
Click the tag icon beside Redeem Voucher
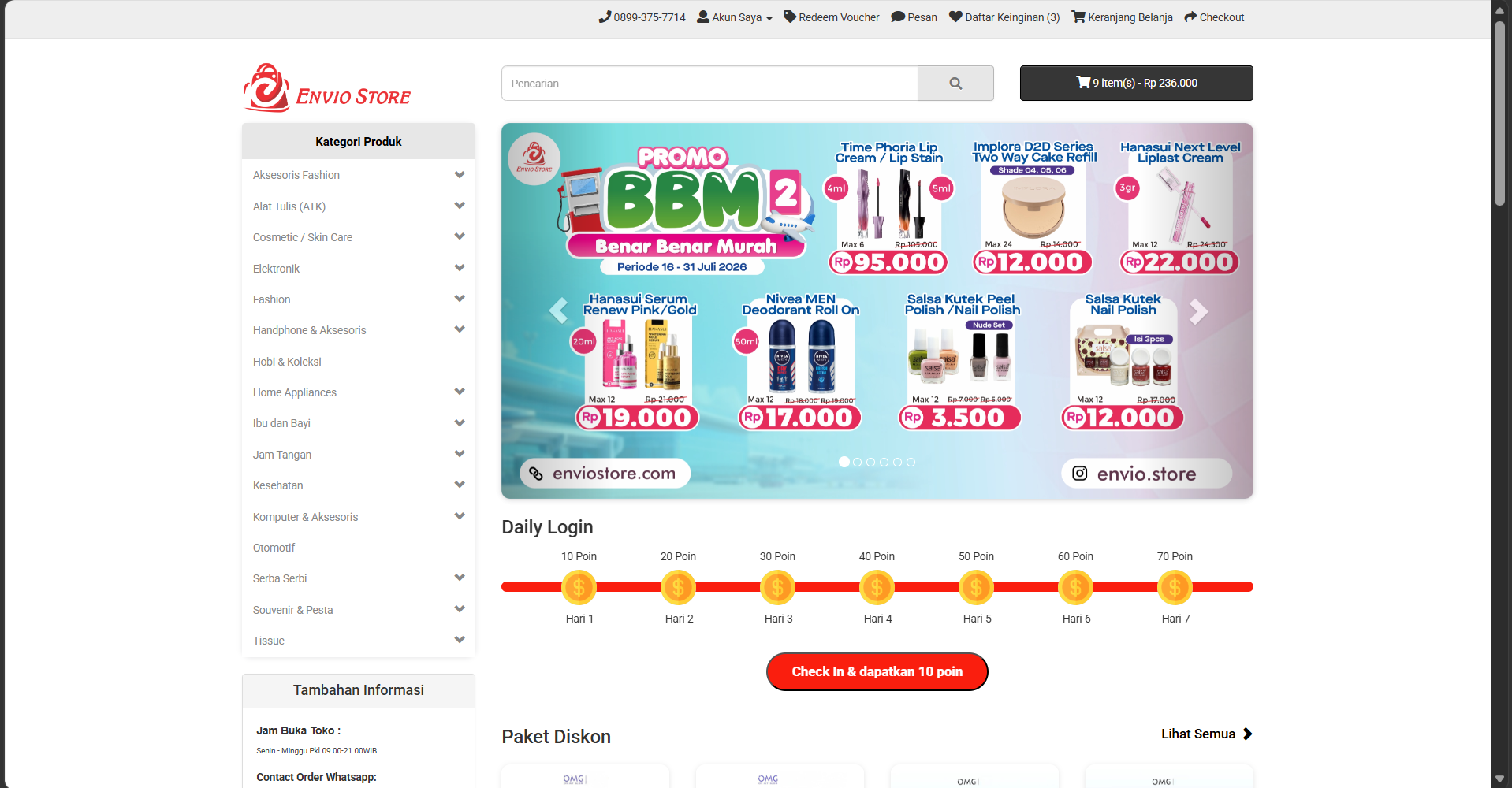coord(790,17)
